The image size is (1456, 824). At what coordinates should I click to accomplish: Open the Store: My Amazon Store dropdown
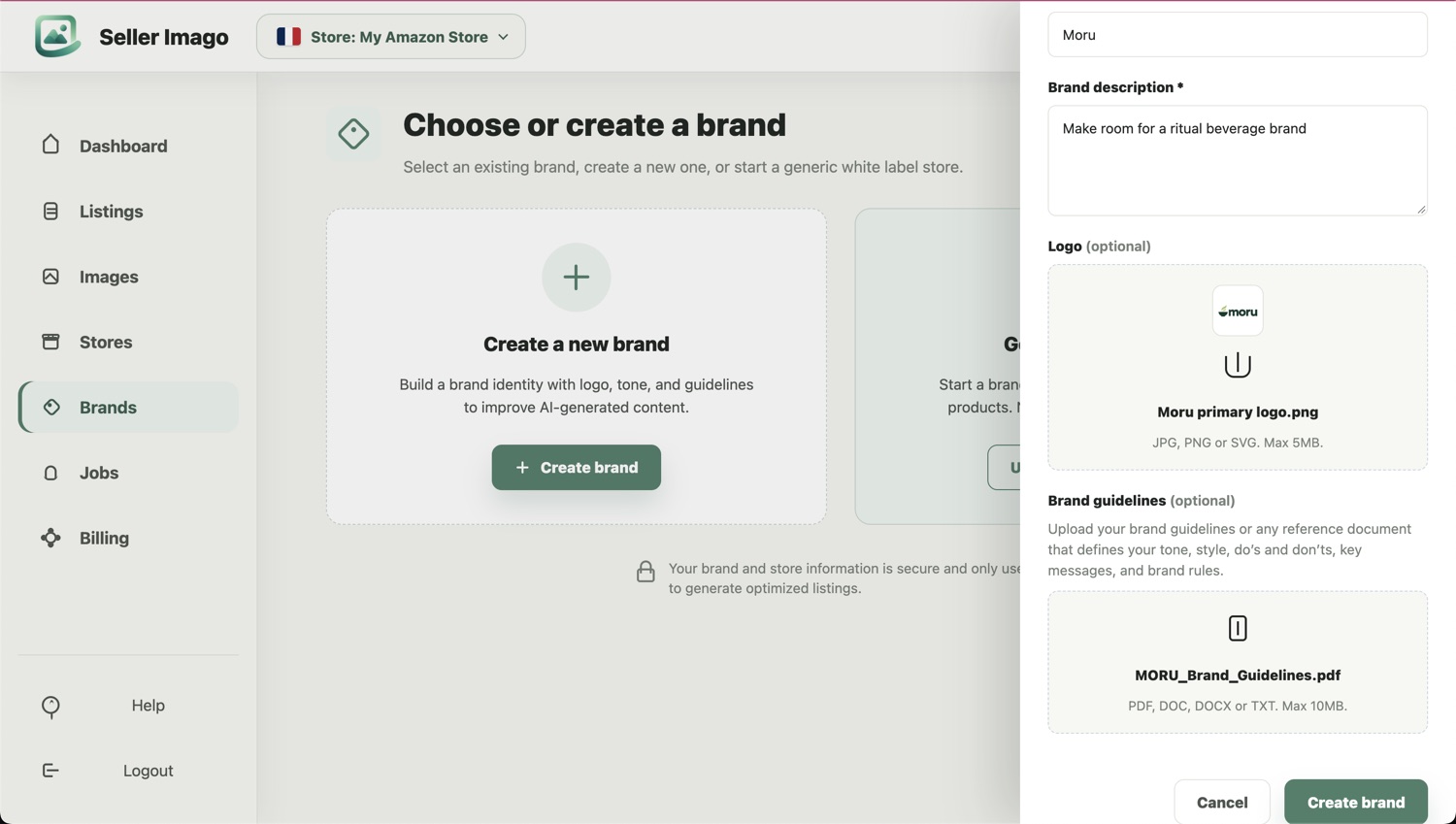[x=391, y=37]
